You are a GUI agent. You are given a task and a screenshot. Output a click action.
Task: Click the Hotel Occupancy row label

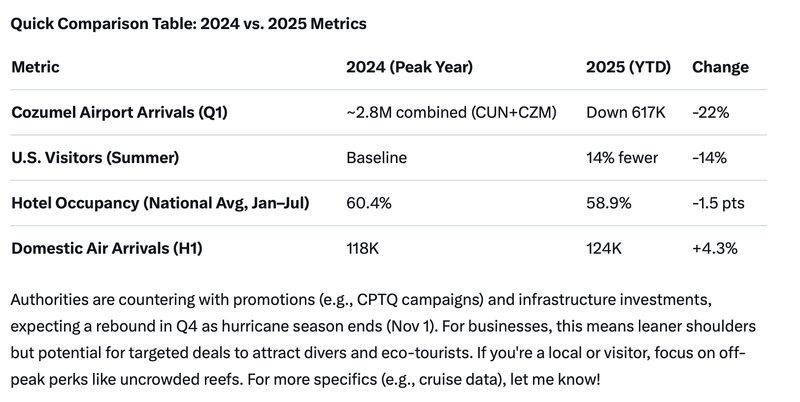(x=160, y=203)
